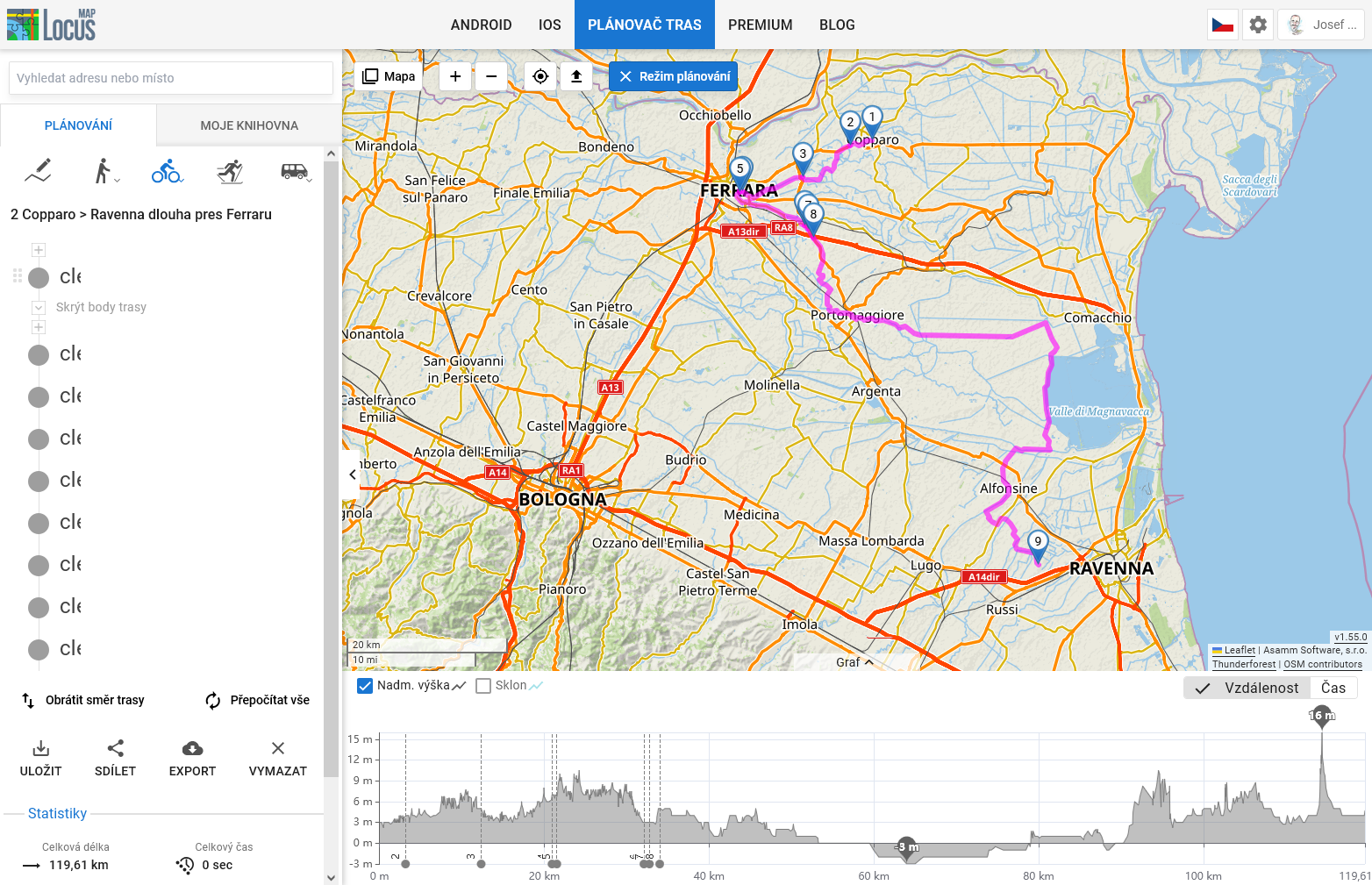
Task: Zoom out on the map
Action: tap(491, 76)
